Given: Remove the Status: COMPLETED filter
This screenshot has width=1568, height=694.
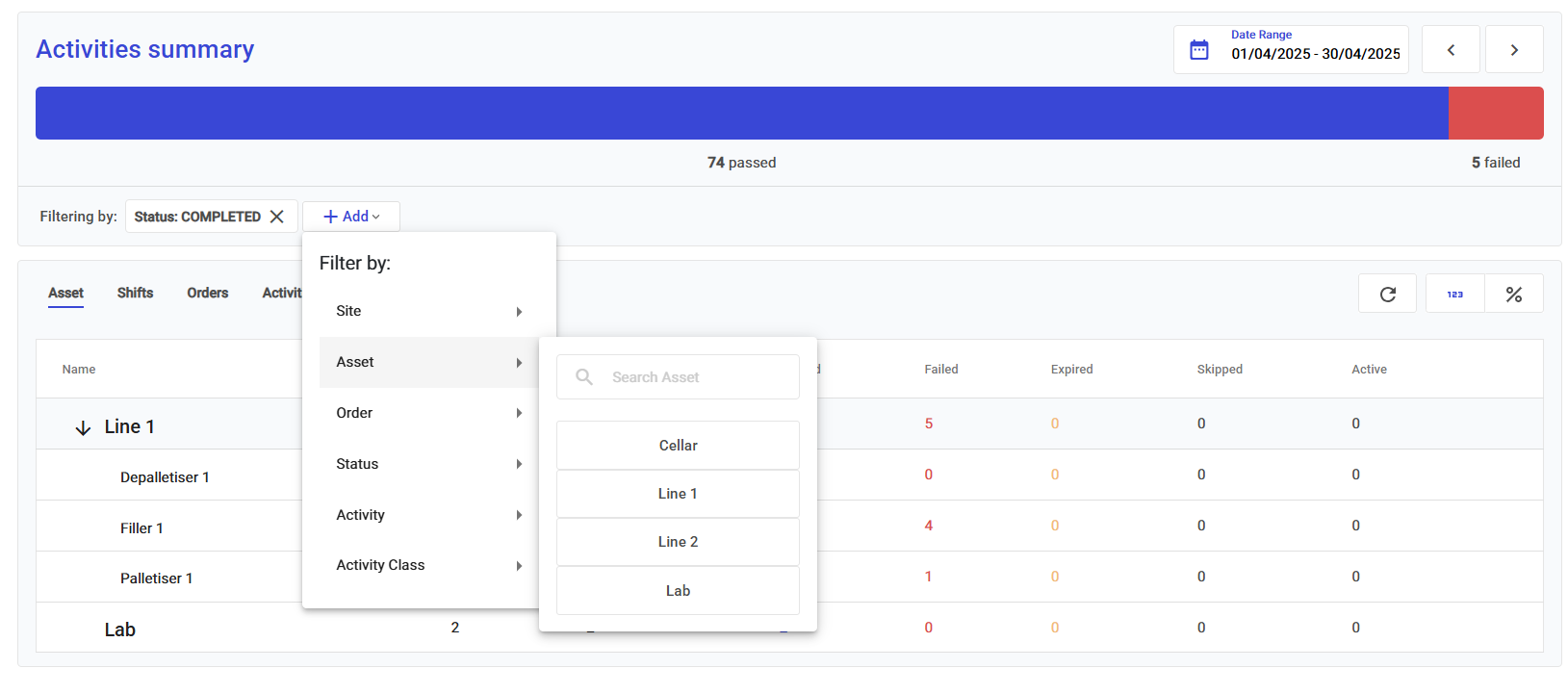Looking at the screenshot, I should tap(277, 217).
